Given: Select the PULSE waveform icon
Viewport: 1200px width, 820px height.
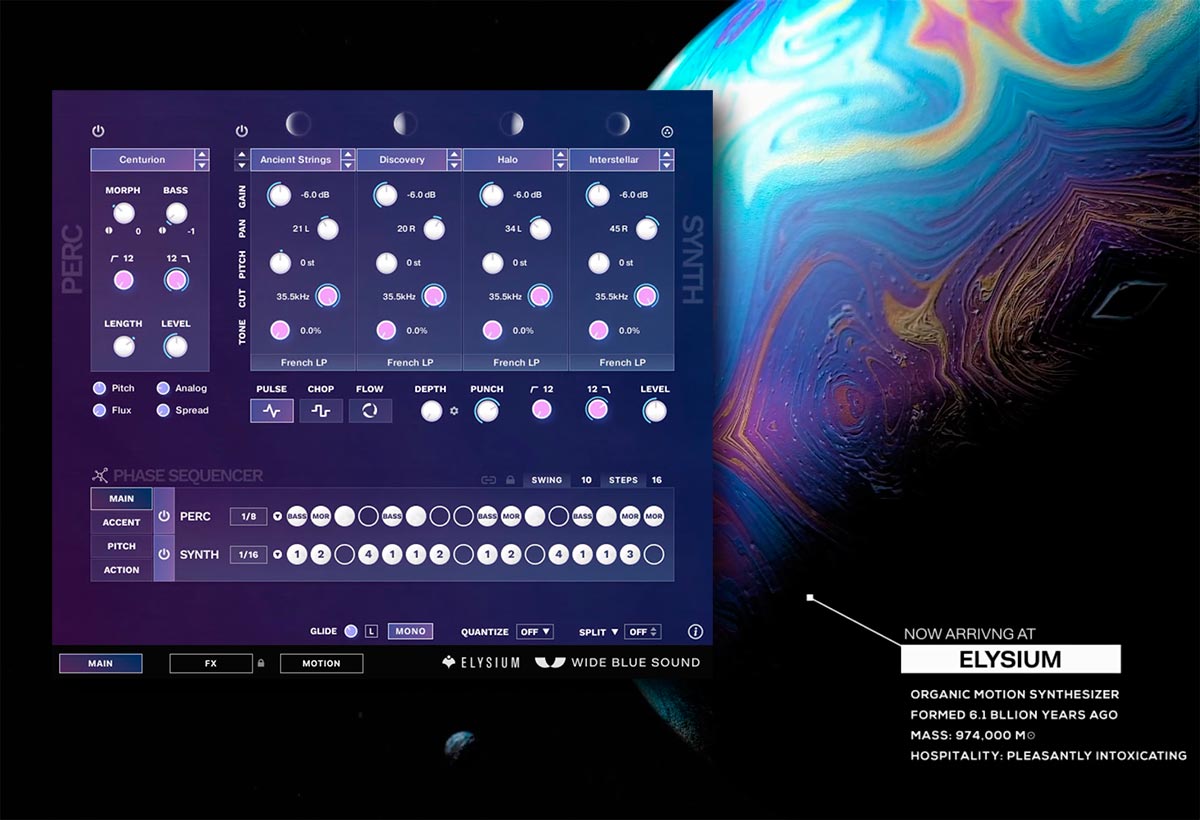Looking at the screenshot, I should tap(272, 410).
